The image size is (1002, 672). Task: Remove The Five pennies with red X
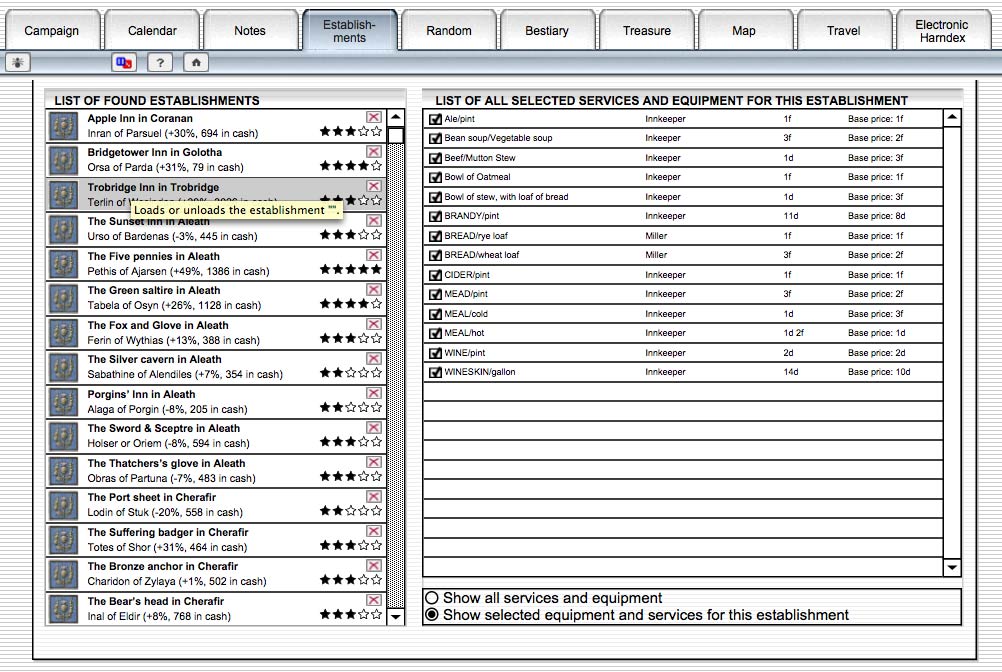(x=374, y=255)
